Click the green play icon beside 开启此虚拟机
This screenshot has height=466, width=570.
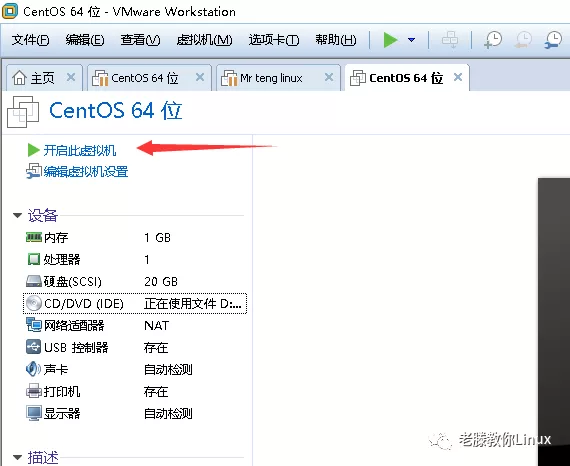tap(33, 150)
